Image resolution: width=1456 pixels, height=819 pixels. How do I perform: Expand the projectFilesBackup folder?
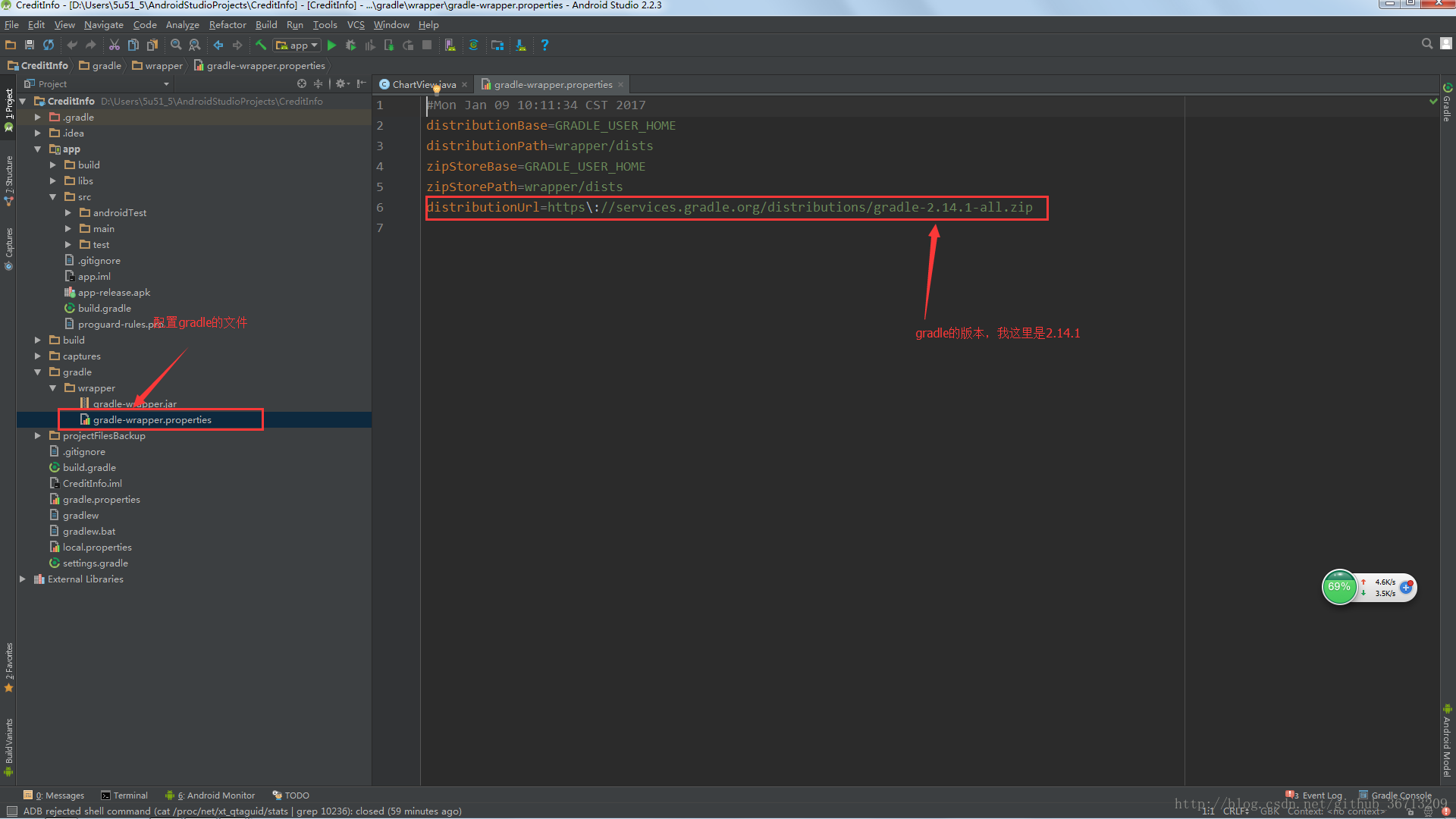point(38,436)
